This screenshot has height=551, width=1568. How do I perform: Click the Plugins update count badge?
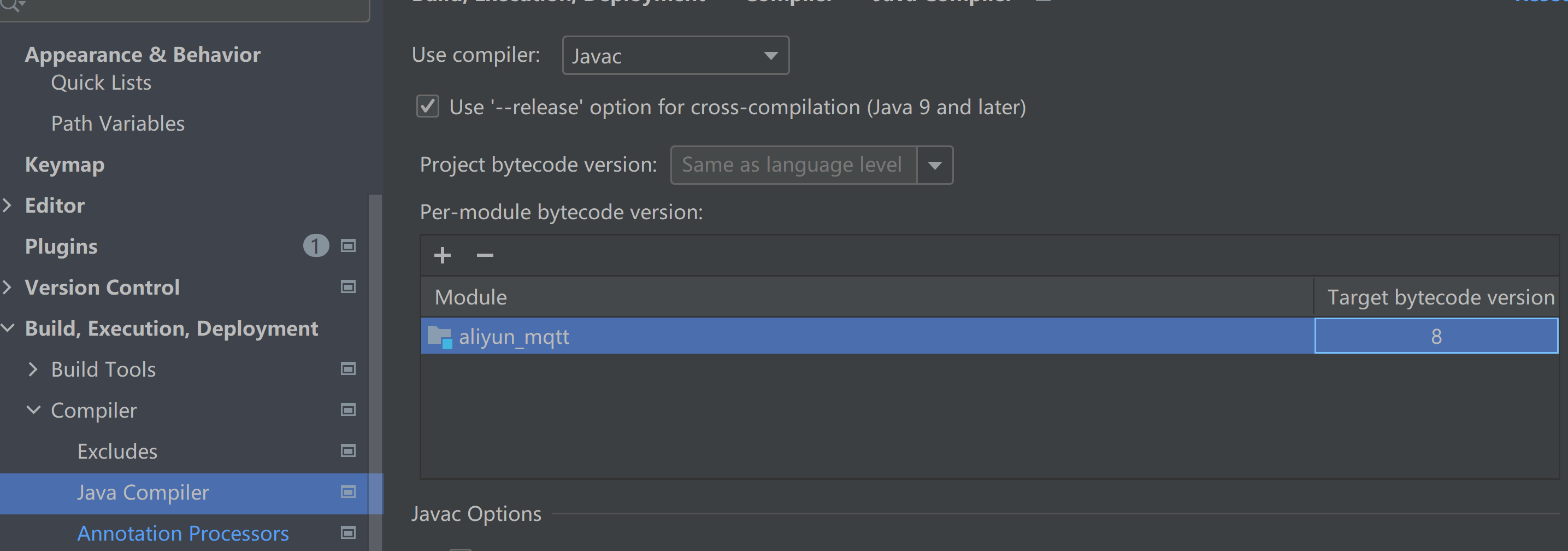(315, 246)
